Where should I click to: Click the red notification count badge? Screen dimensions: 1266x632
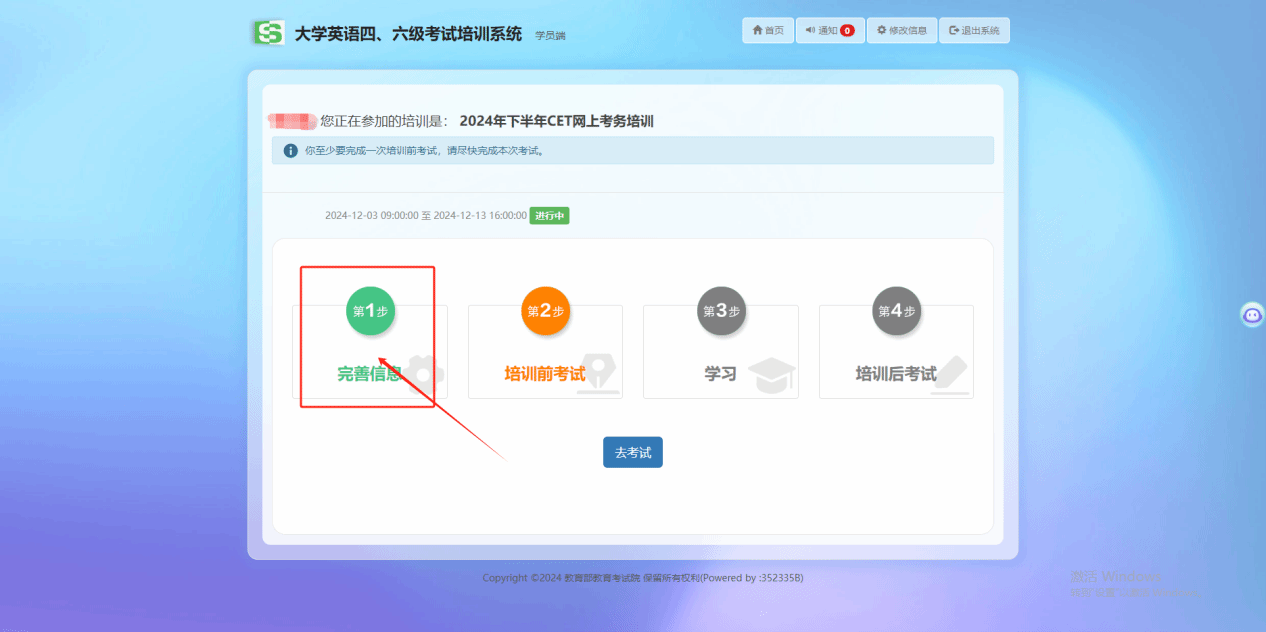click(847, 31)
